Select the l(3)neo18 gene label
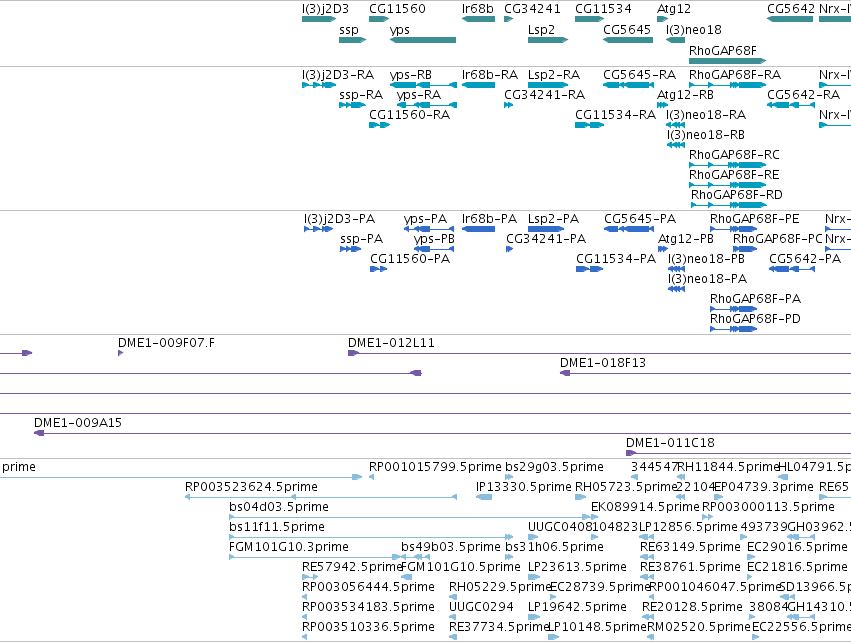Image resolution: width=851 pixels, height=642 pixels. [x=694, y=29]
